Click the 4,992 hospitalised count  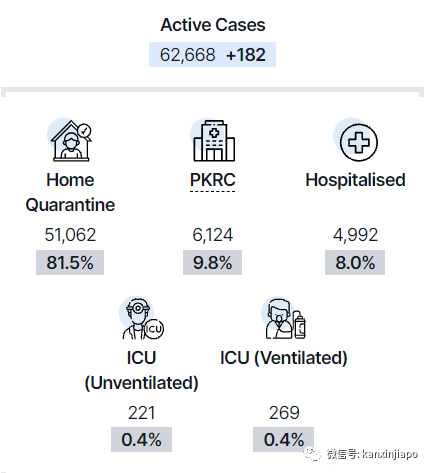pyautogui.click(x=355, y=235)
